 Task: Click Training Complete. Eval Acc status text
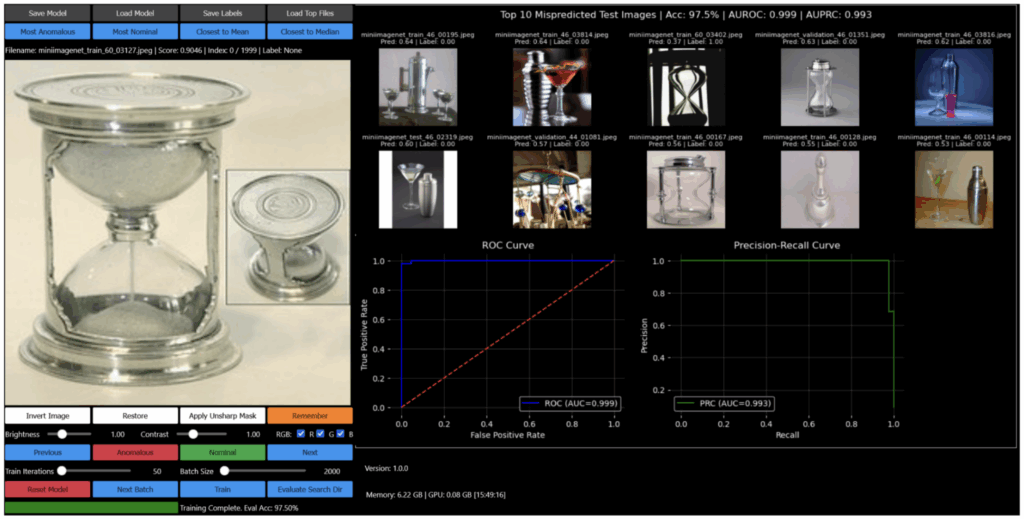tap(240, 507)
